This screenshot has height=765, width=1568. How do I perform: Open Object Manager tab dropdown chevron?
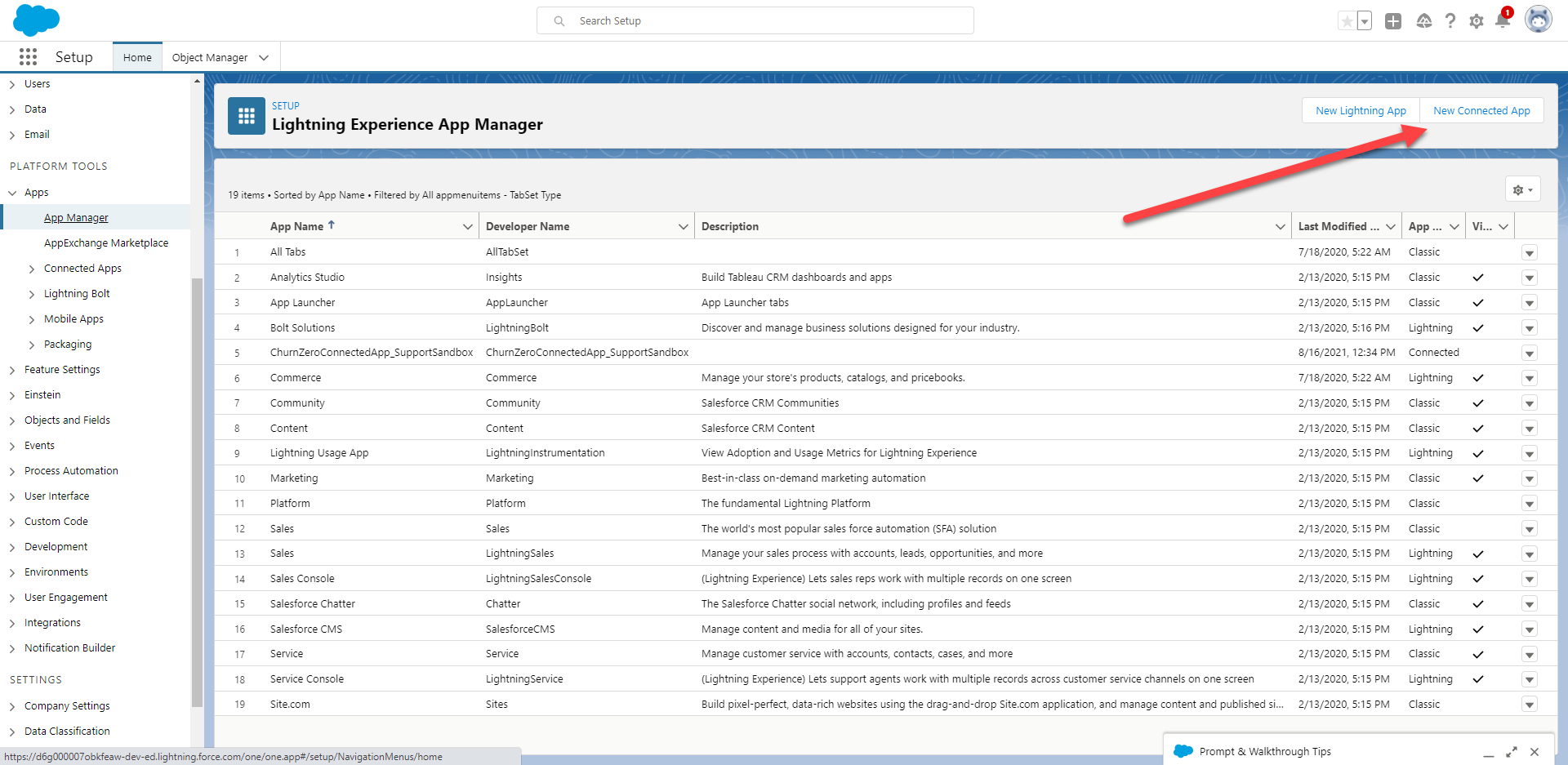click(264, 58)
